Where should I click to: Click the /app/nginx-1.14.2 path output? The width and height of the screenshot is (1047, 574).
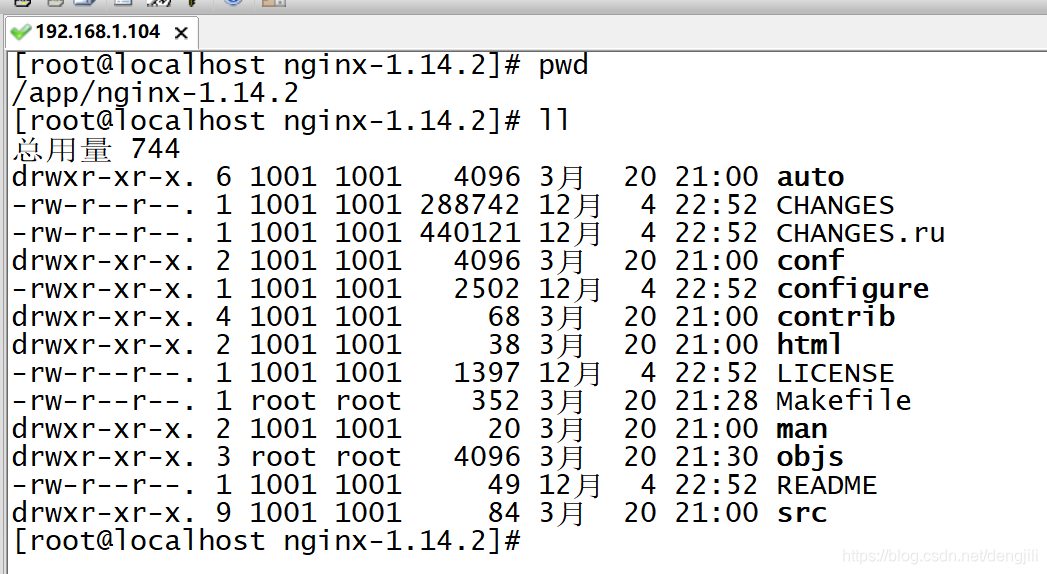click(156, 93)
